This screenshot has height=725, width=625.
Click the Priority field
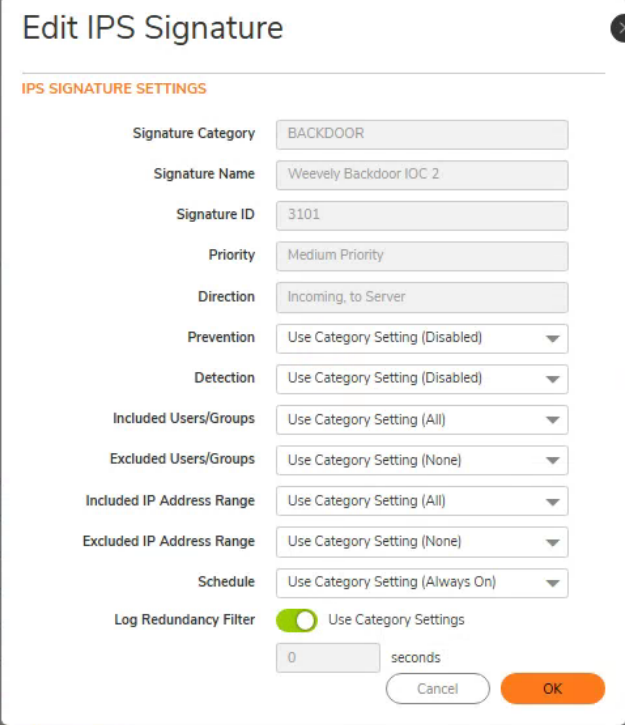421,256
